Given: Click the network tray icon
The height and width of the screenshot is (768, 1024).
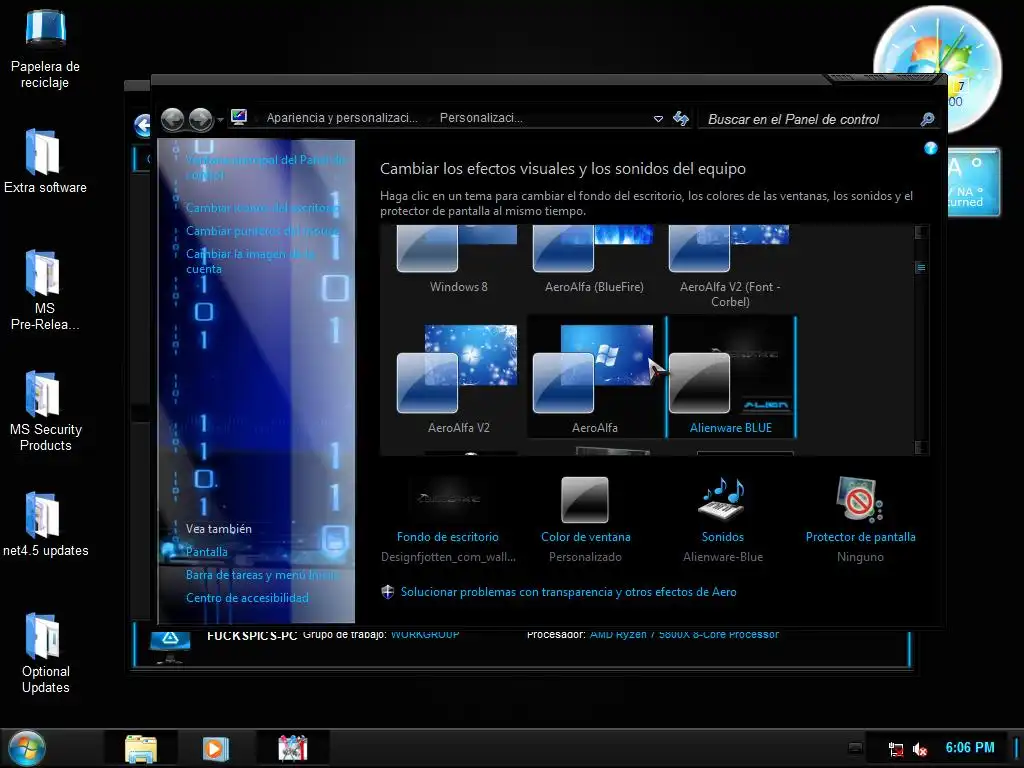Looking at the screenshot, I should (895, 749).
